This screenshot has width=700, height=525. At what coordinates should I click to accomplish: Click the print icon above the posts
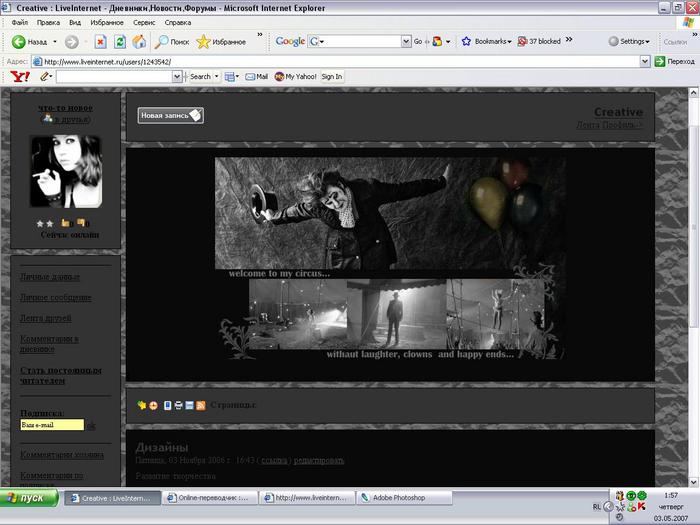coord(178,405)
